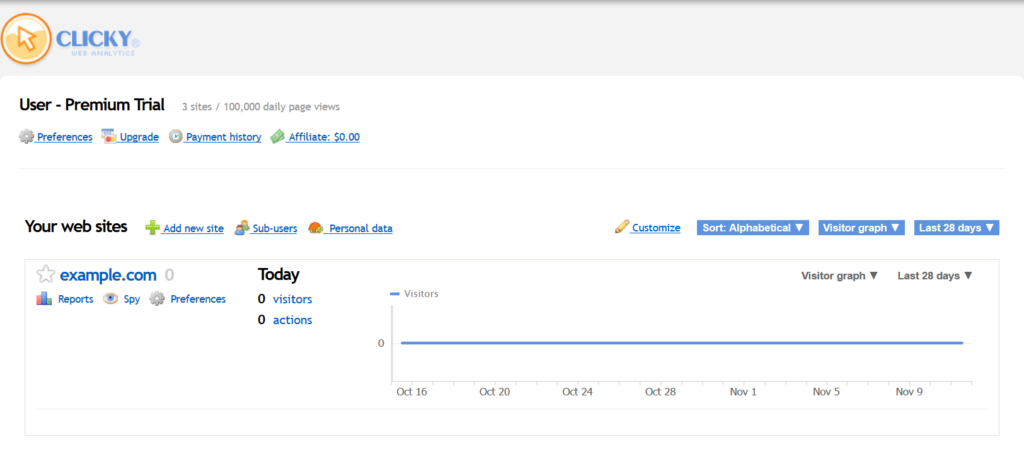Click the CLICKY Web Analytics wordmark

[97, 41]
